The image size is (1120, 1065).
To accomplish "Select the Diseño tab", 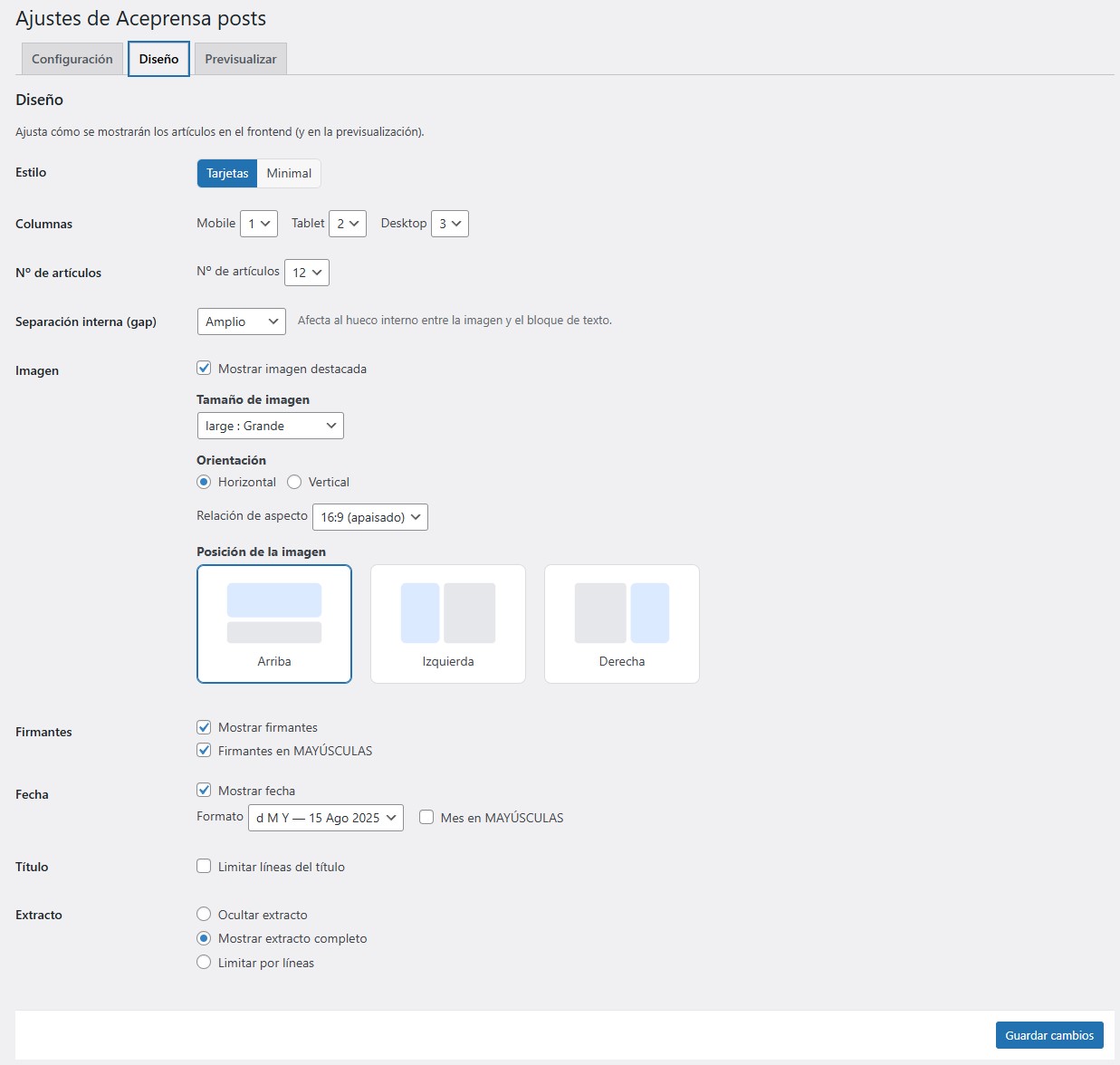I will (x=158, y=59).
